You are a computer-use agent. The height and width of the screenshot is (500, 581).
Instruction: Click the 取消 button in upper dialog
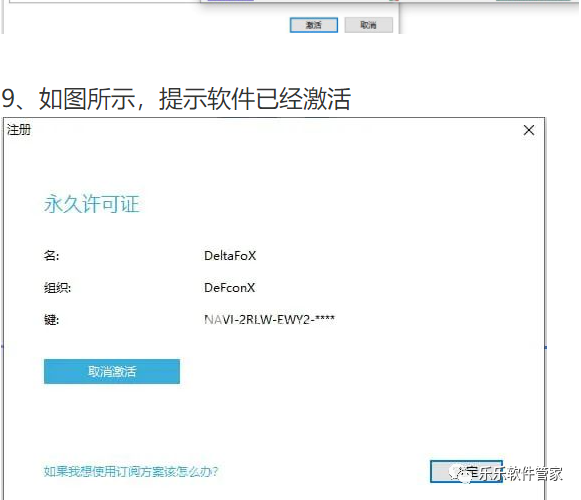pos(368,25)
